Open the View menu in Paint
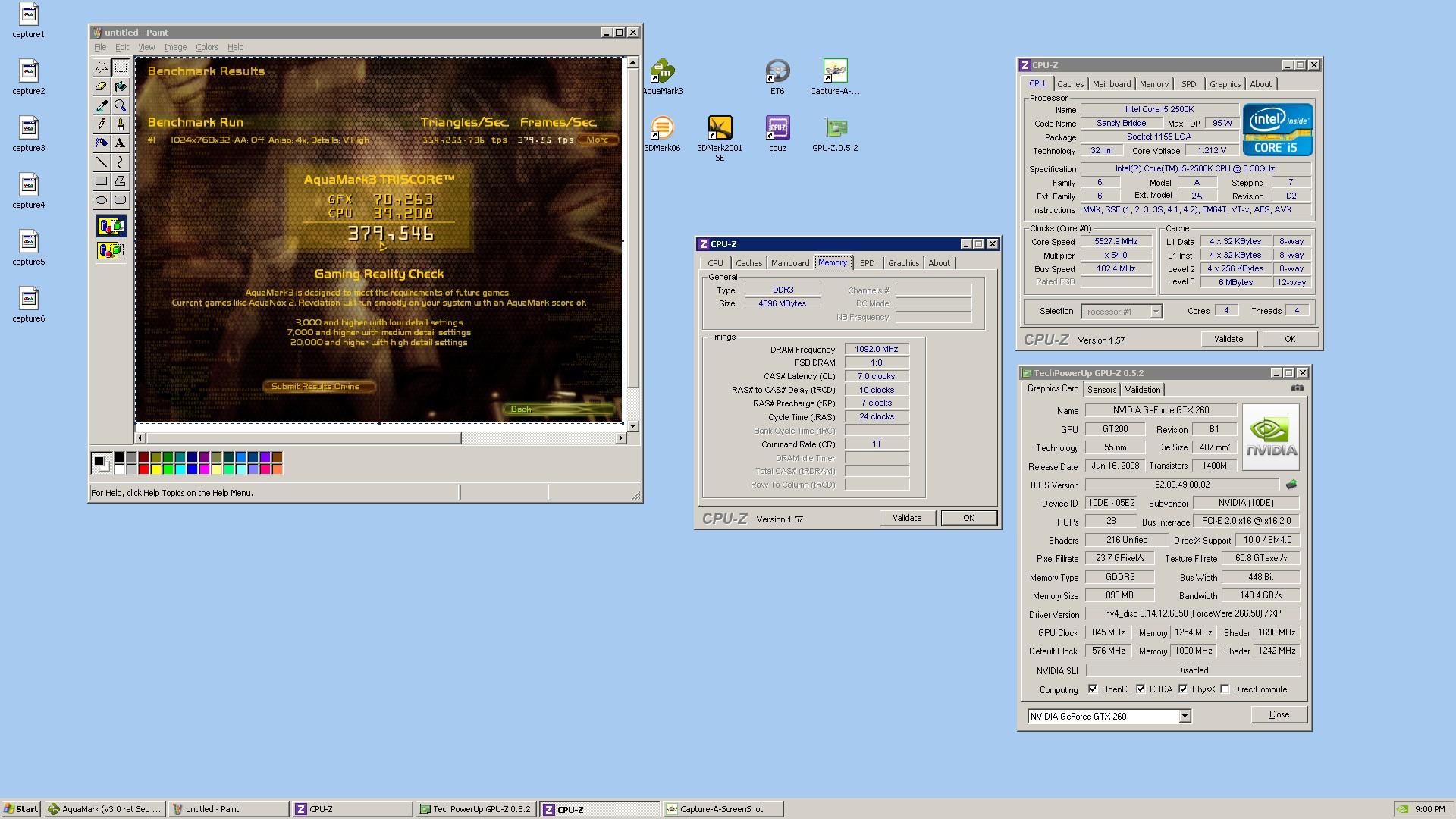1456x819 pixels. pos(146,47)
